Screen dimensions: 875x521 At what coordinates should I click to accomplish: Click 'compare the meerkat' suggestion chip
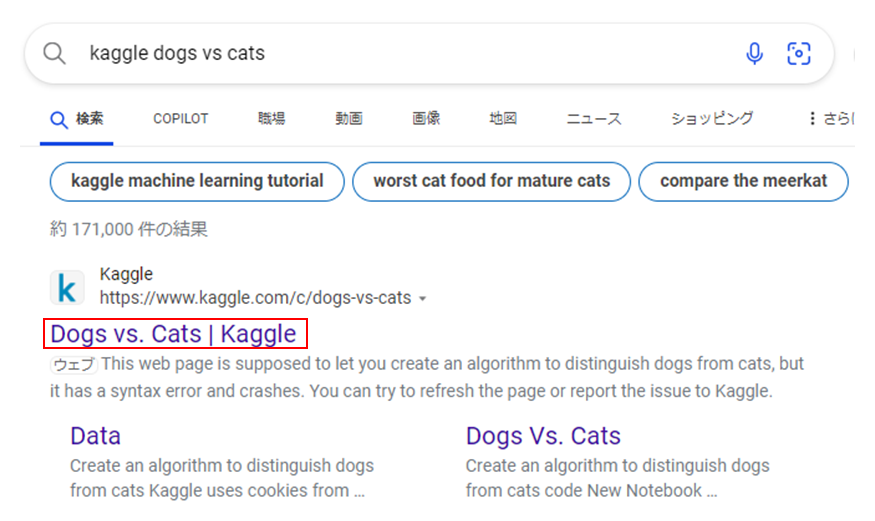coord(743,181)
